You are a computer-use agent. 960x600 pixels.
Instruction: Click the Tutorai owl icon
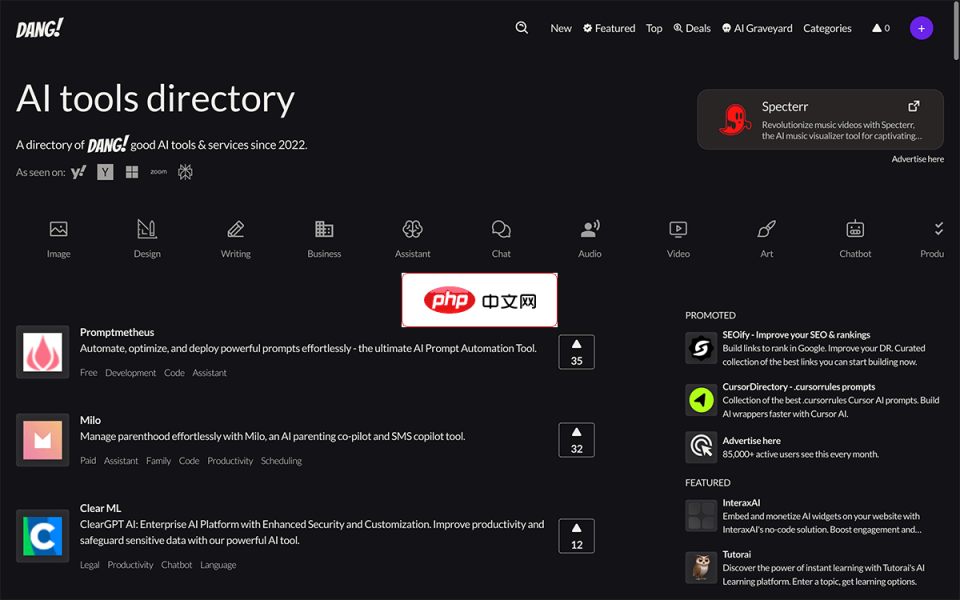701,568
